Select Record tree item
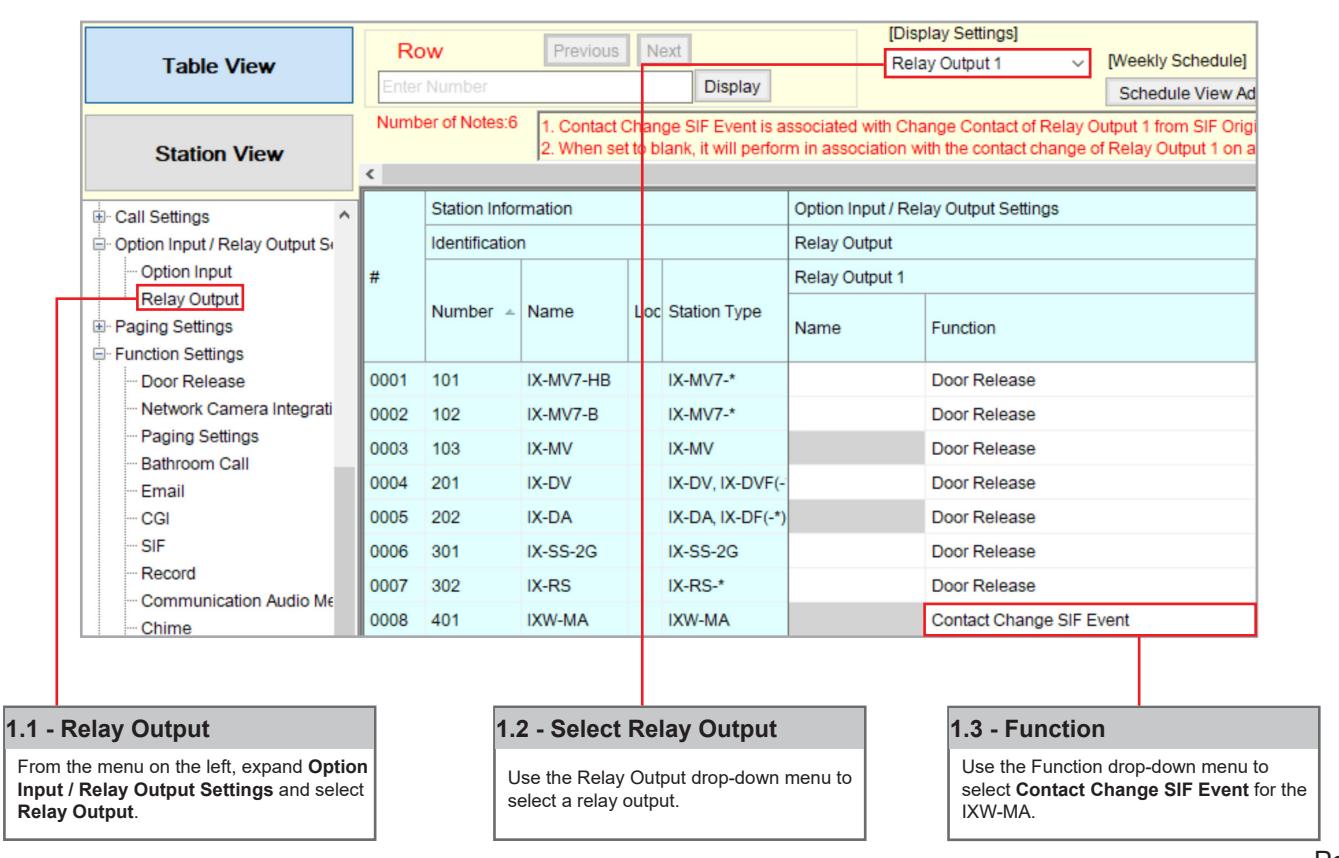This screenshot has height=858, width=1339. (x=167, y=574)
